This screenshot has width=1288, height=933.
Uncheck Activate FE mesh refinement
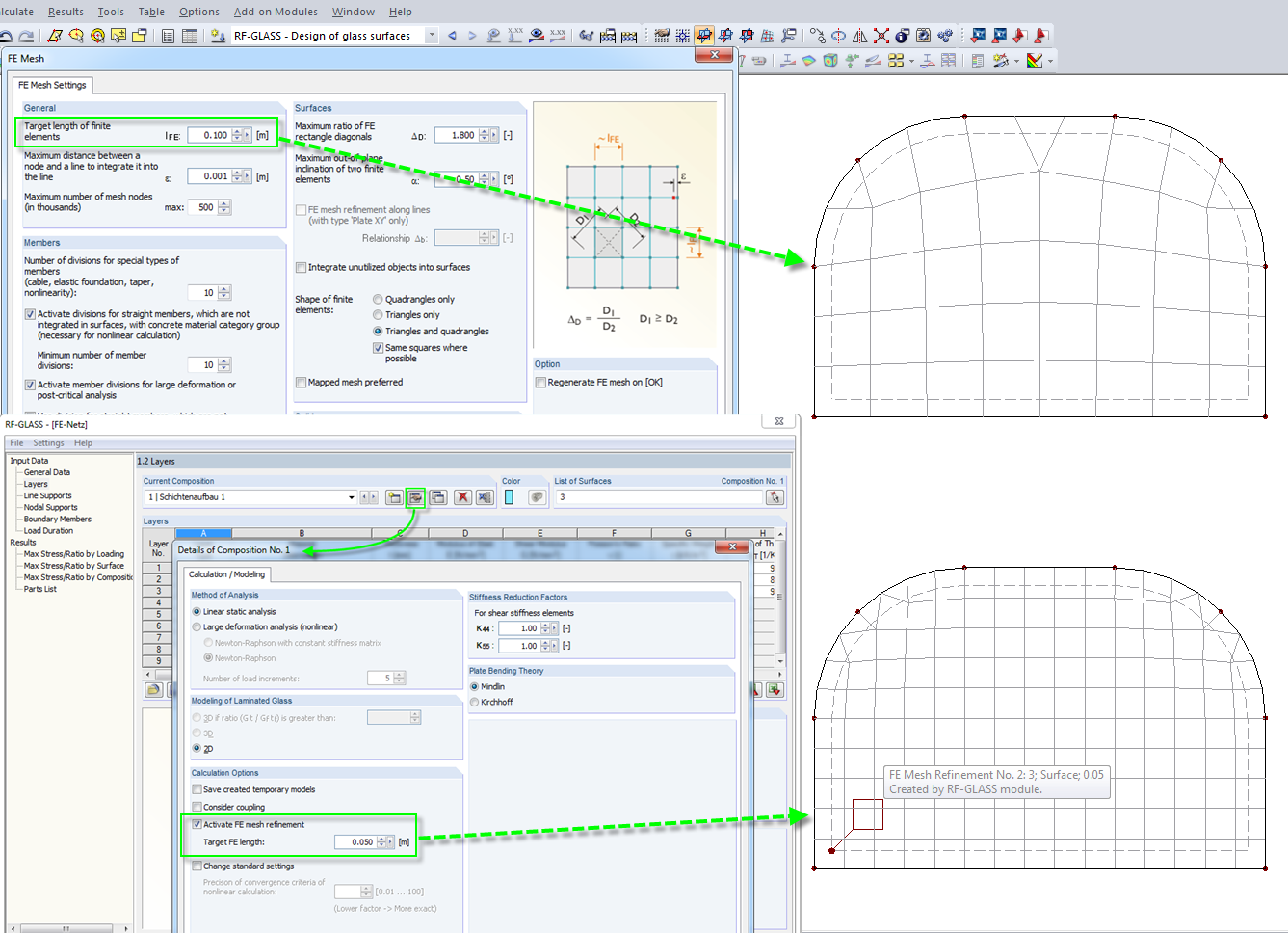coord(197,825)
